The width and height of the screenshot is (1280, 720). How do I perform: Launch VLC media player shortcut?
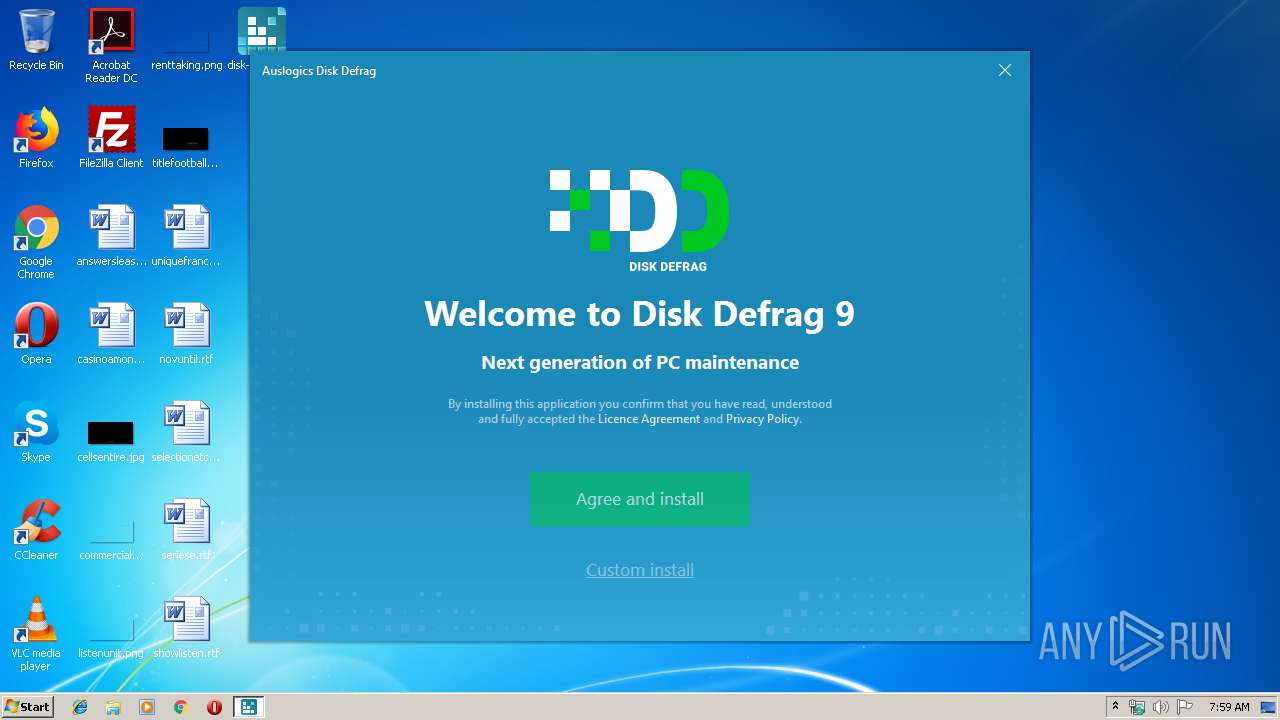coord(36,634)
